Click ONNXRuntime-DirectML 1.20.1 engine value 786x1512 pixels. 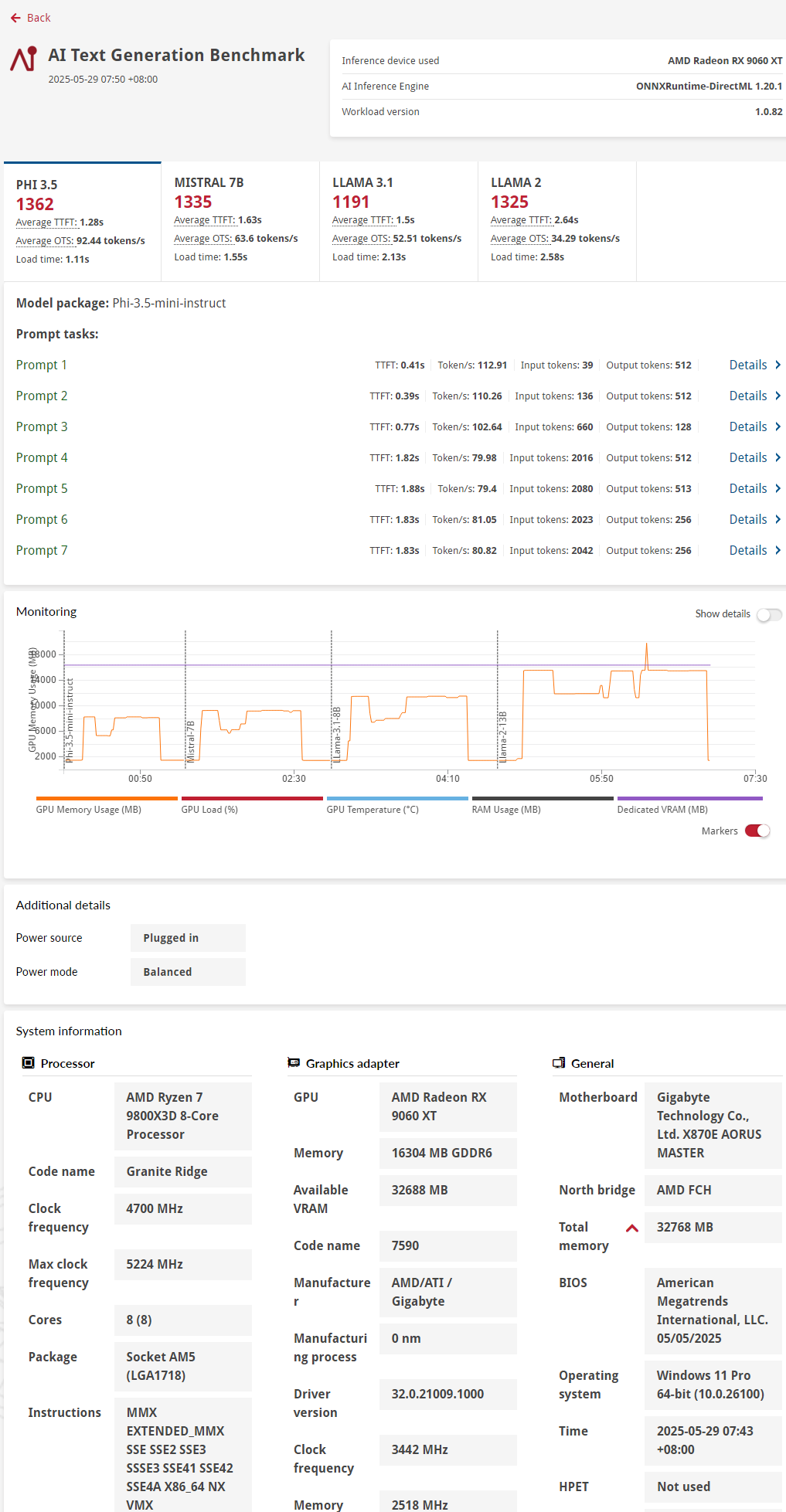(x=709, y=87)
